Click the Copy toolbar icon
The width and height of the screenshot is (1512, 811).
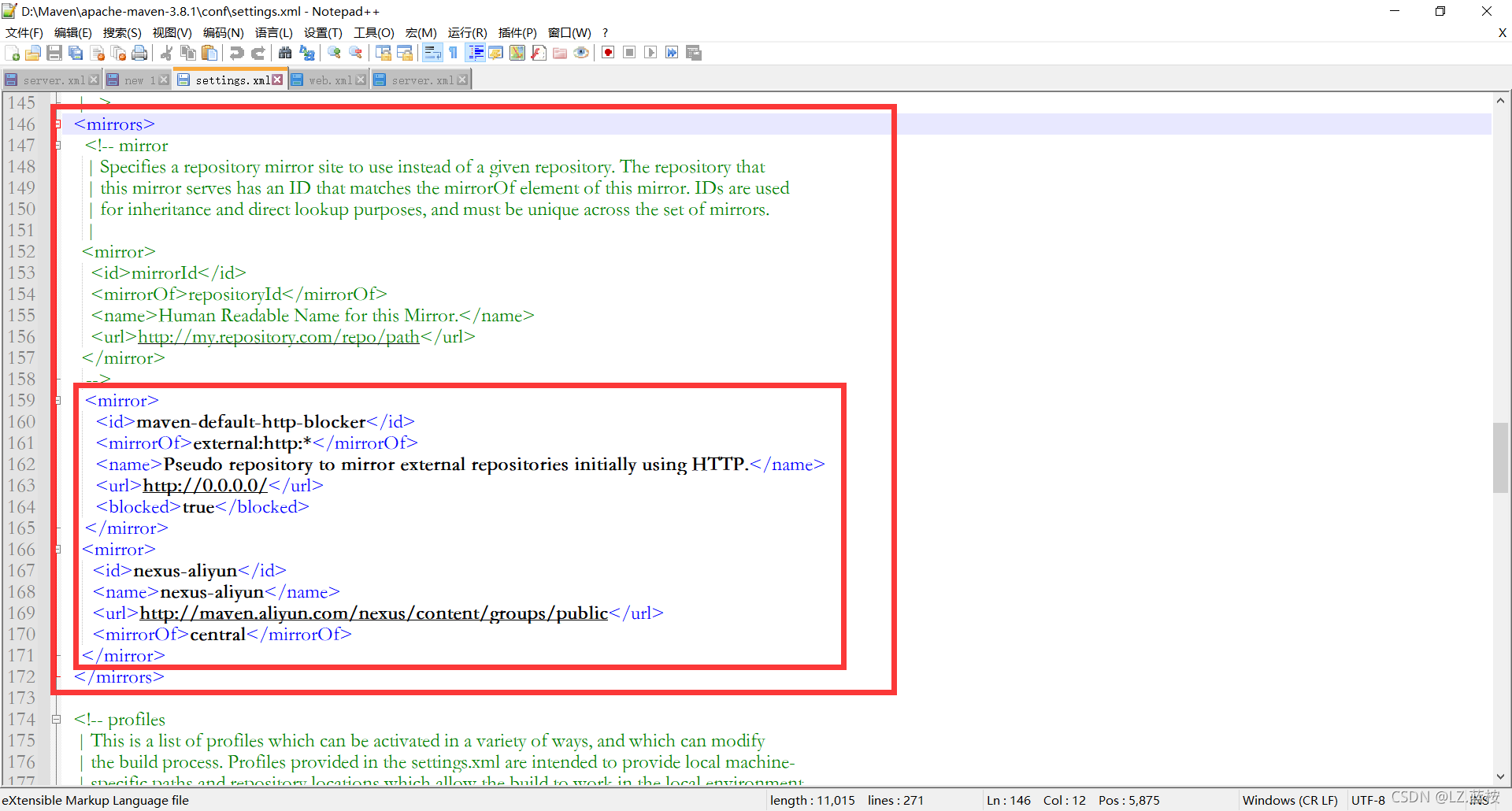[188, 53]
